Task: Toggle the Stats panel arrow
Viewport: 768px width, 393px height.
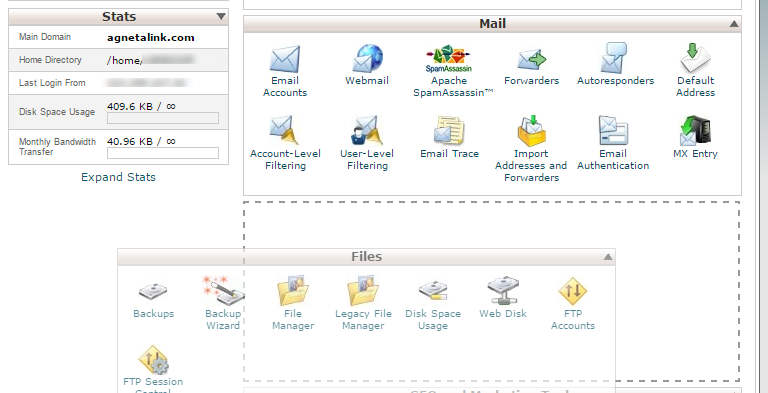Action: point(221,17)
